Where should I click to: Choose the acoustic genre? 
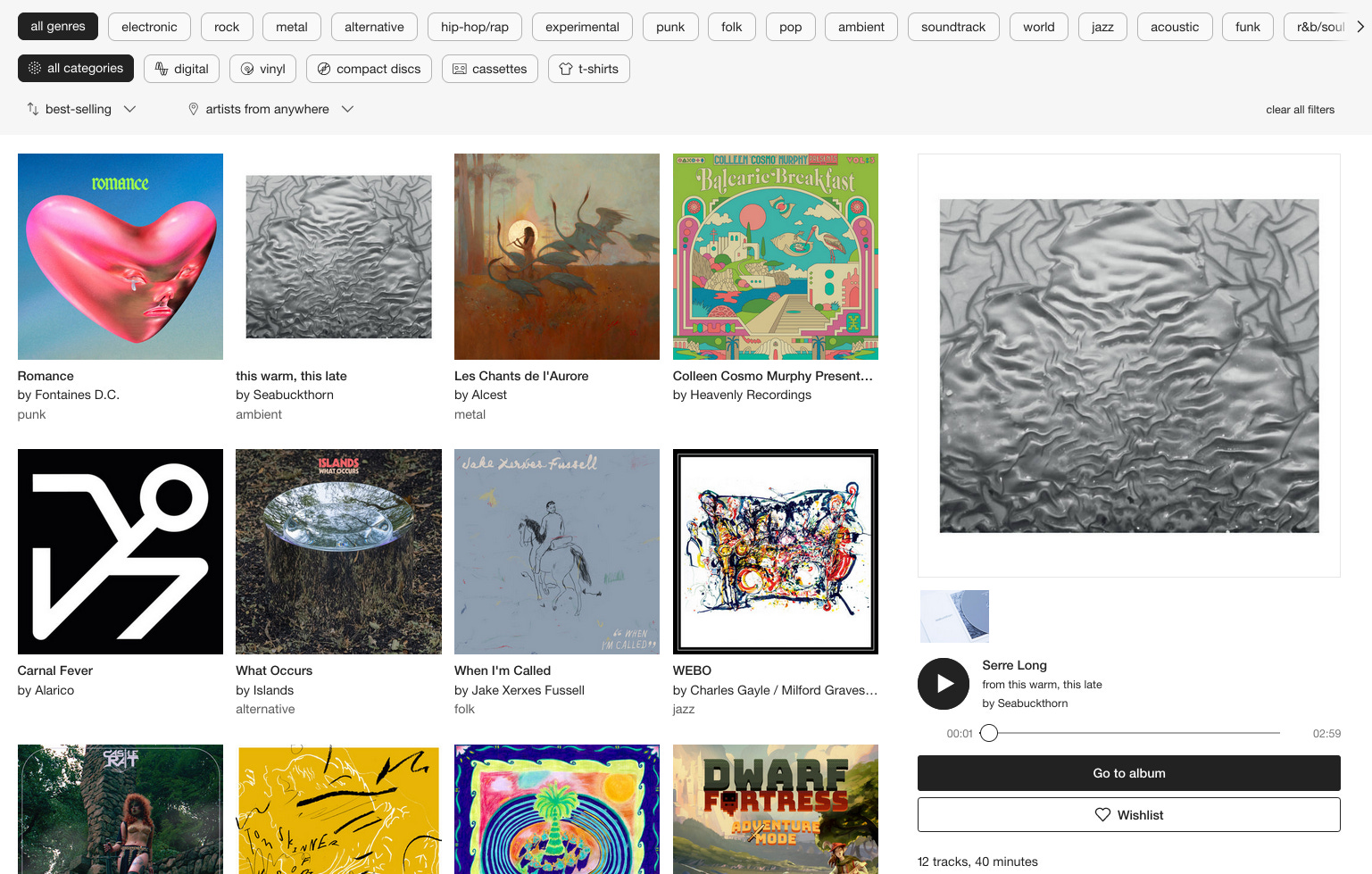click(1175, 27)
